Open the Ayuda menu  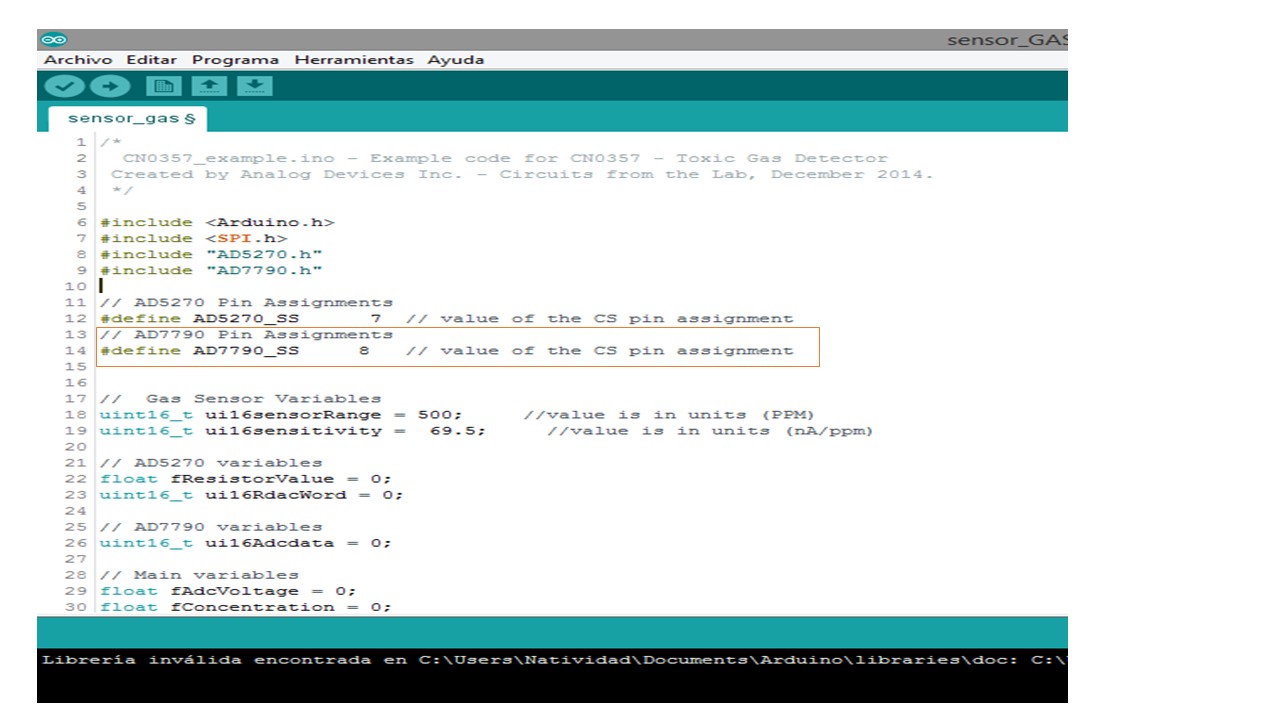tap(456, 60)
